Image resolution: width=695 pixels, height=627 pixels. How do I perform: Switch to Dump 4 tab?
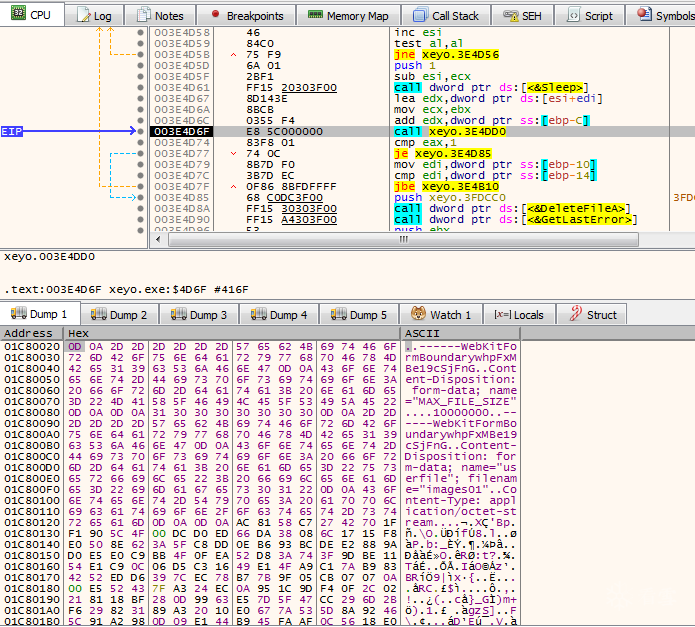279,315
